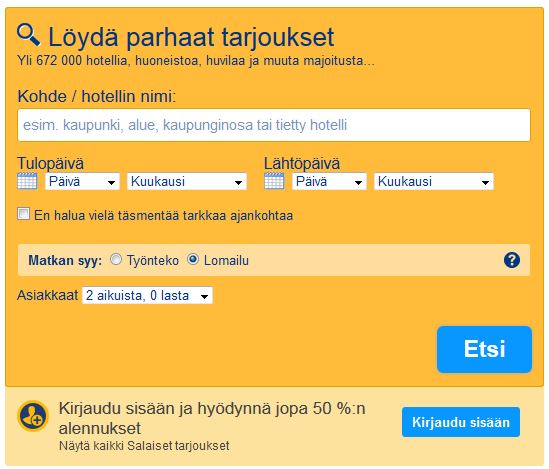Image resolution: width=549 pixels, height=469 pixels.
Task: Click the "Löydä parhaat tarjoukset" heading
Action: [191, 37]
